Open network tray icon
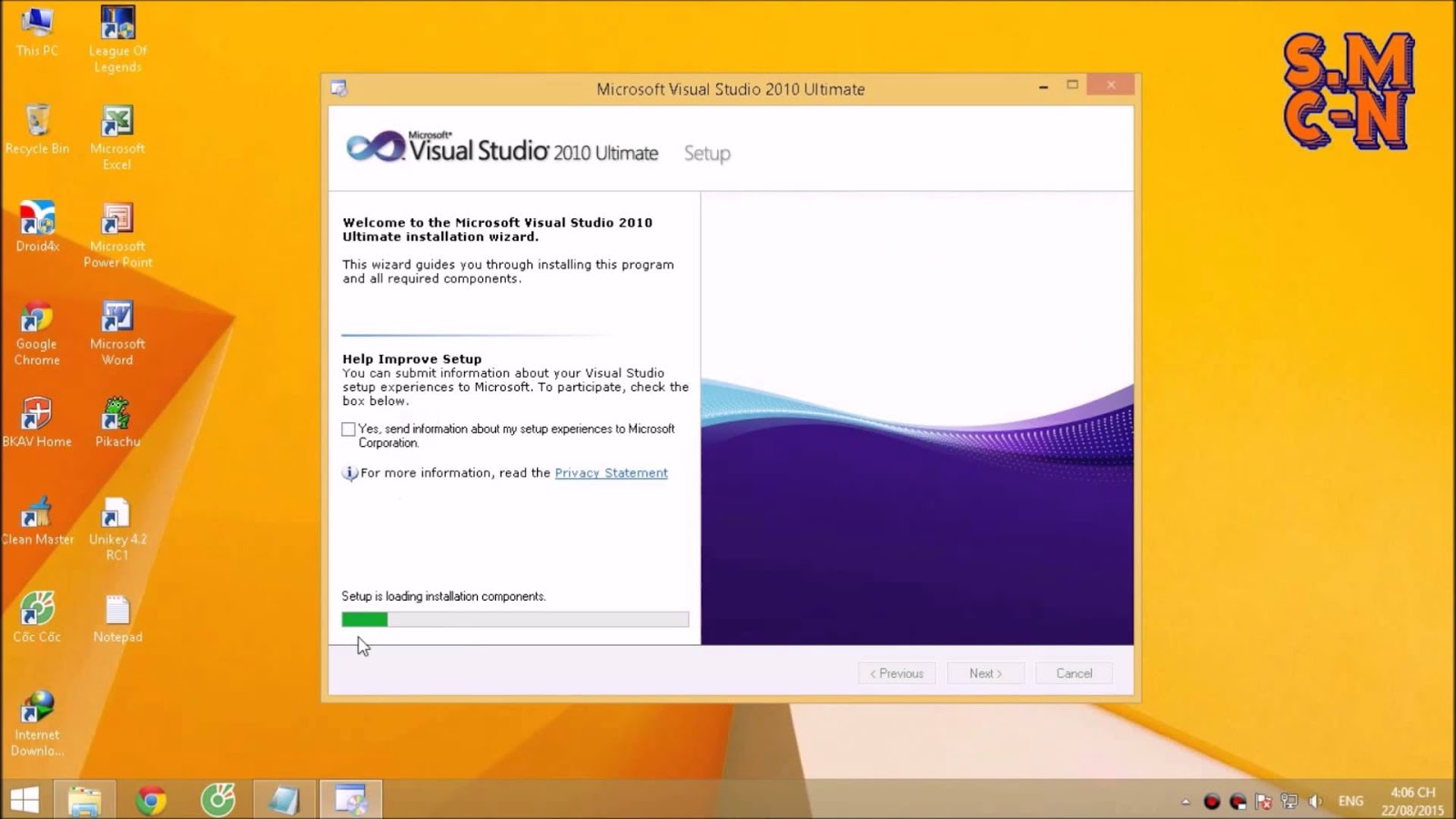This screenshot has height=819, width=1456. tap(1289, 802)
